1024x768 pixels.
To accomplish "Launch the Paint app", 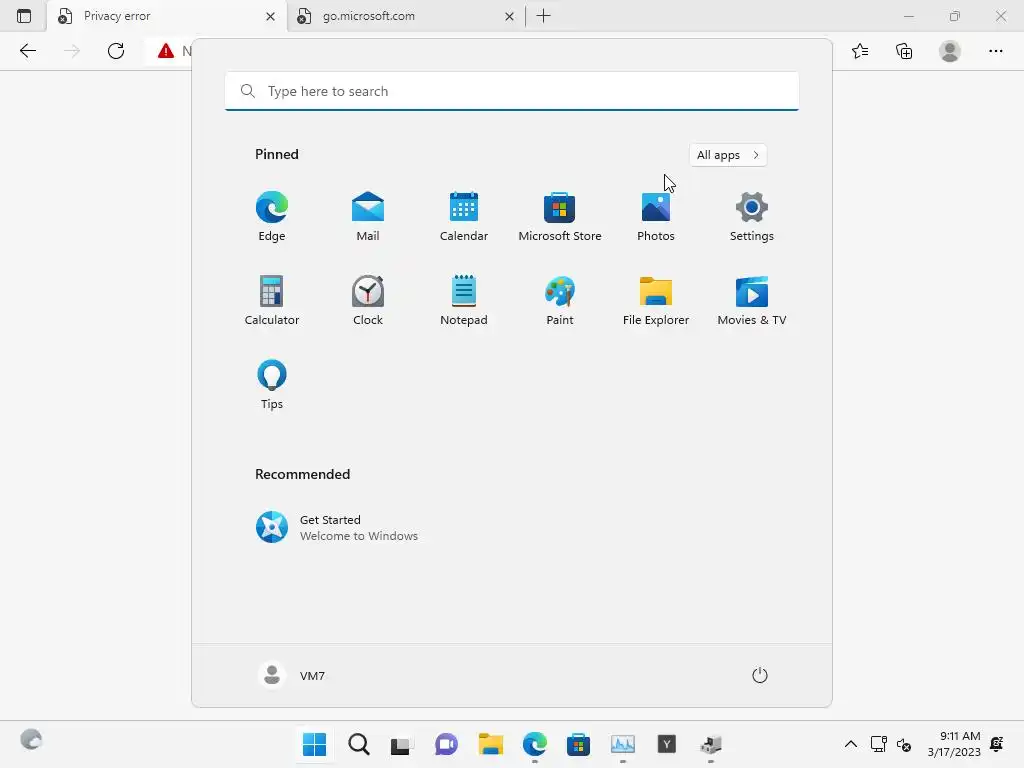I will 560,300.
